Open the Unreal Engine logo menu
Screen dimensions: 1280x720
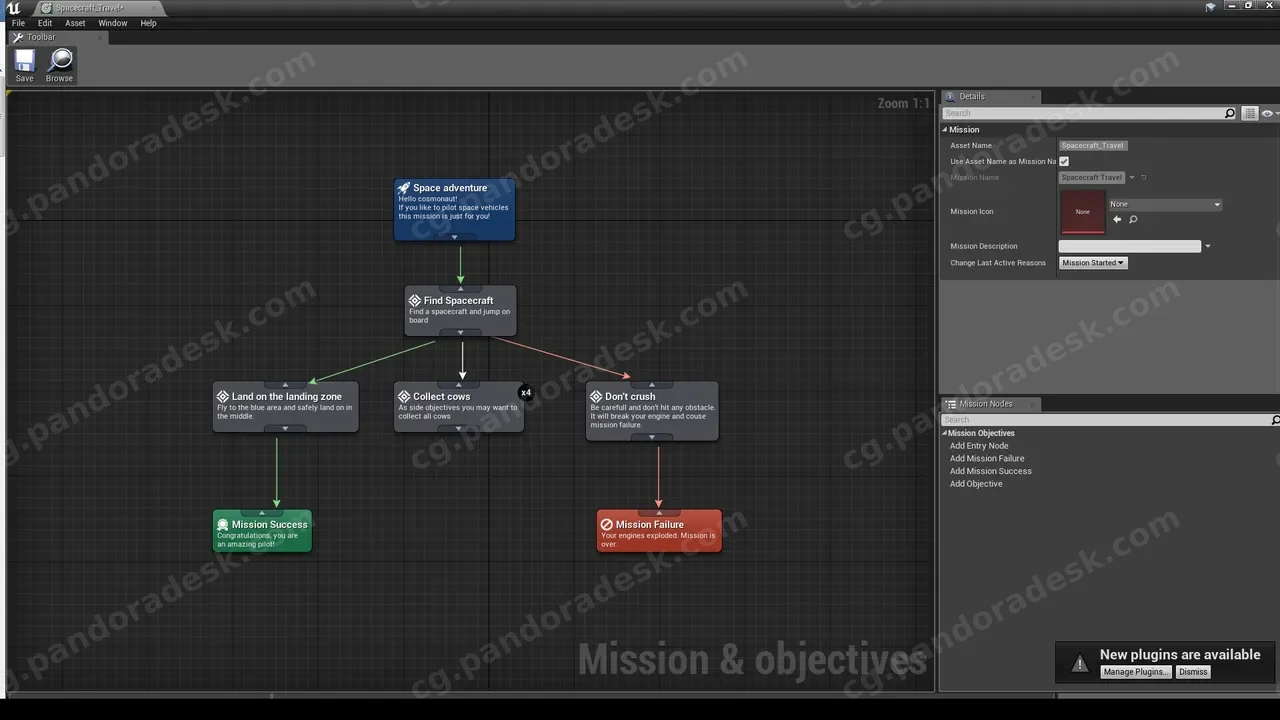pyautogui.click(x=13, y=7)
